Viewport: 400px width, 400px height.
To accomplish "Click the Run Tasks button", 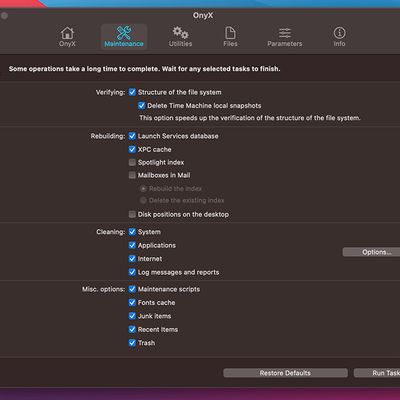I will tap(377, 373).
